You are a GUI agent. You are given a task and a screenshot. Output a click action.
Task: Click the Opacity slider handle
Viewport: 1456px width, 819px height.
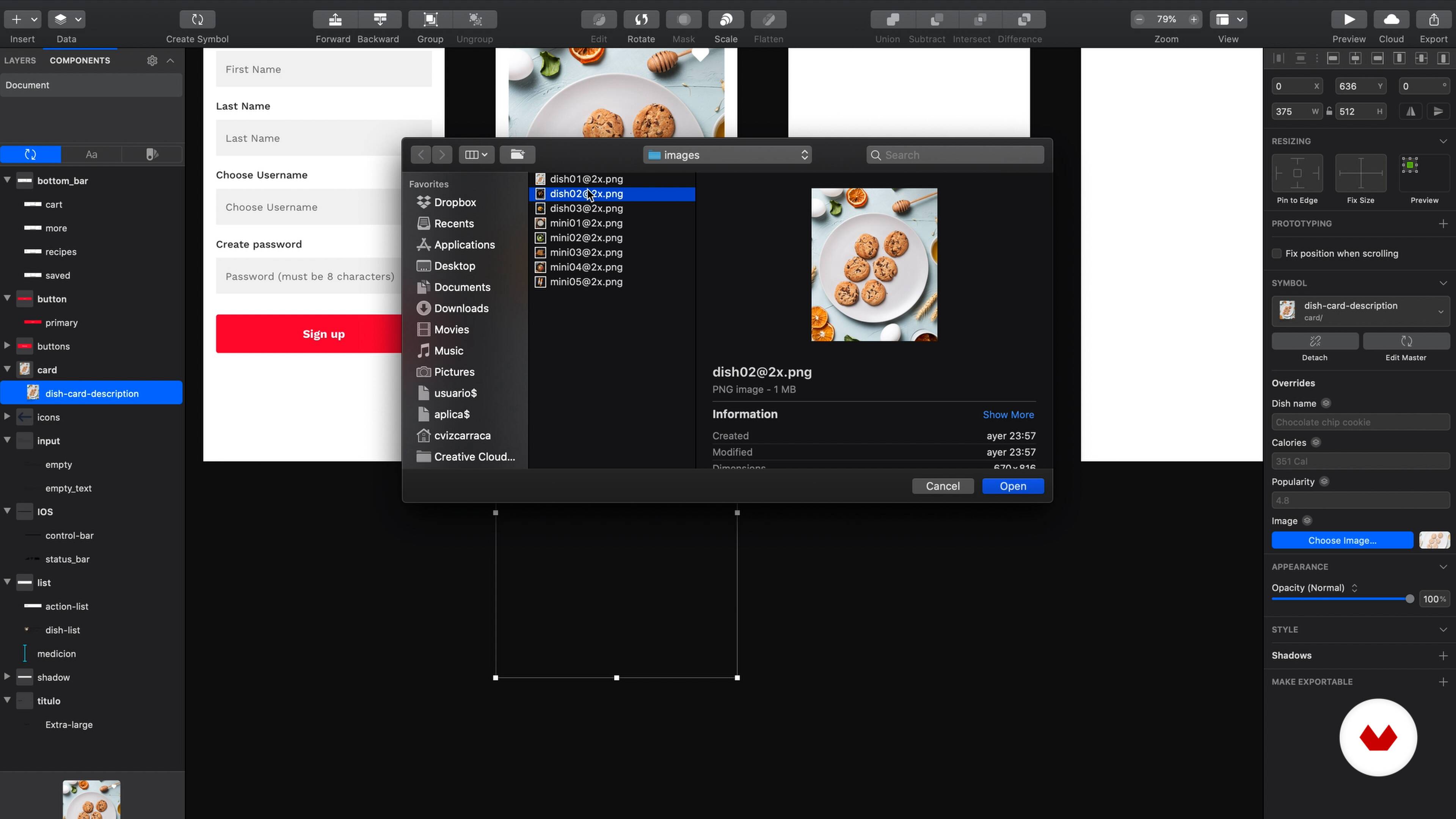pyautogui.click(x=1409, y=599)
